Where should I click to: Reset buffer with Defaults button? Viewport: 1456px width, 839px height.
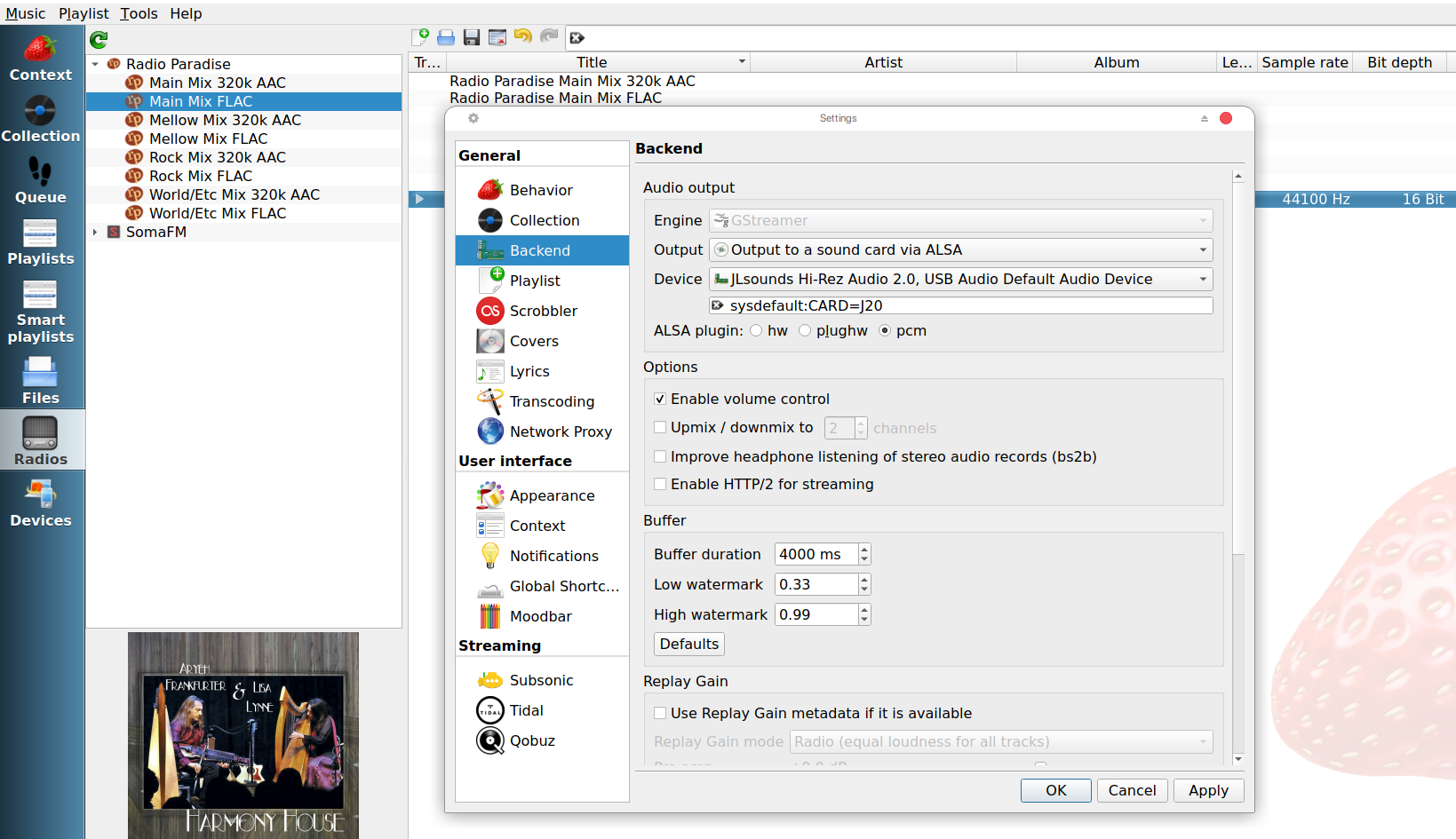click(689, 644)
